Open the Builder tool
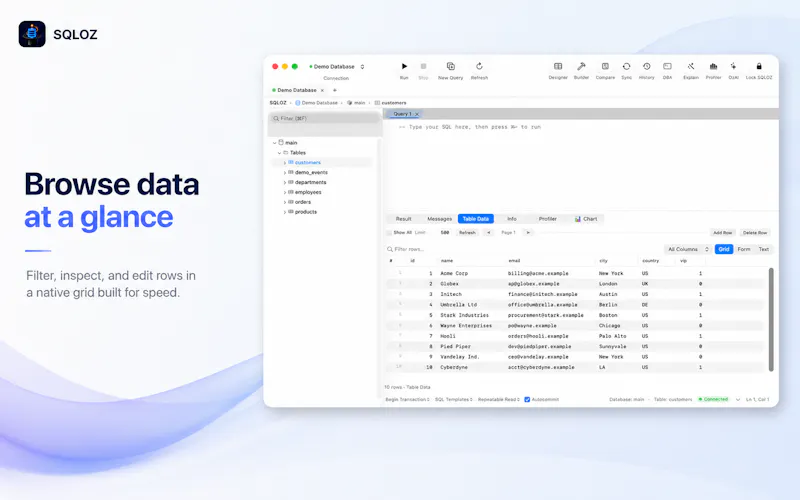 point(581,66)
